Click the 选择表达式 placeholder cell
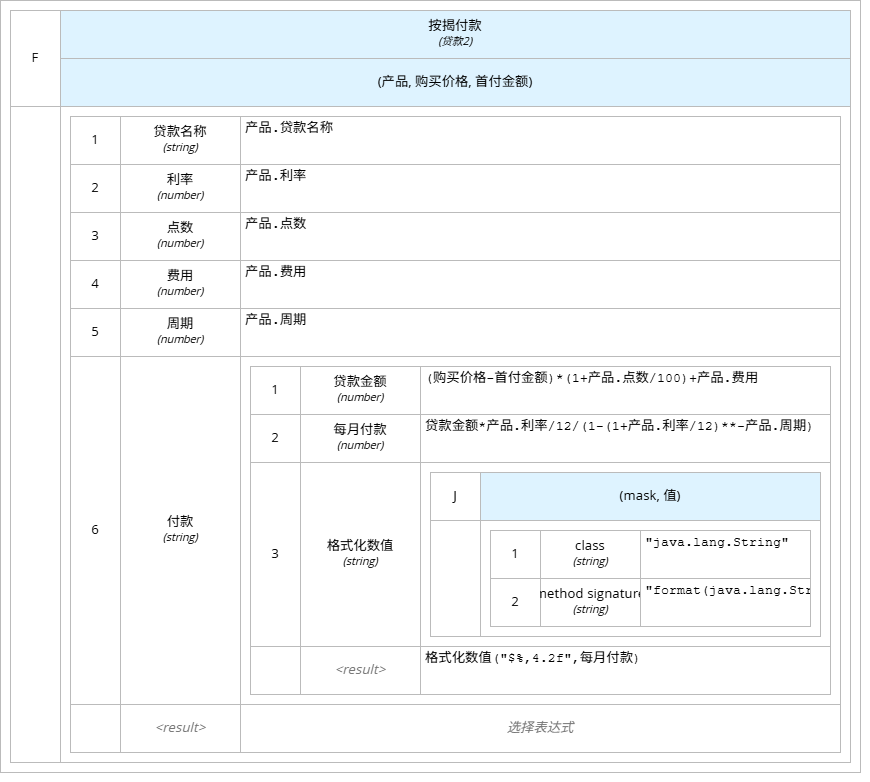The width and height of the screenshot is (870, 782). click(x=540, y=728)
